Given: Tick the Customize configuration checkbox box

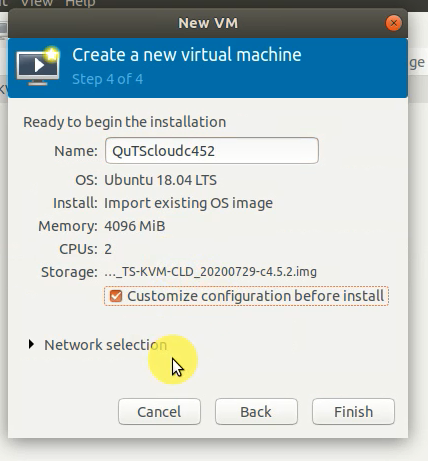Looking at the screenshot, I should (x=116, y=296).
